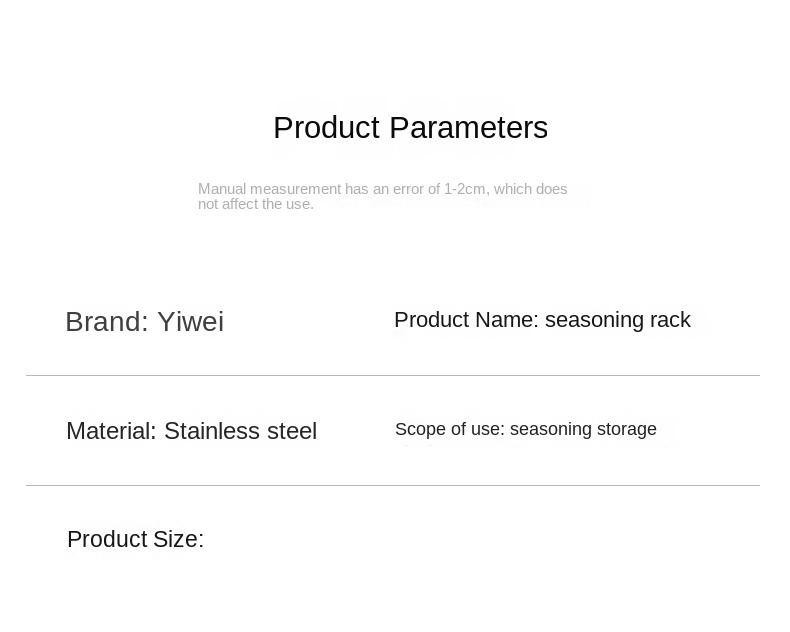The height and width of the screenshot is (632, 790).
Task: Click "not affect the use." line
Action: (255, 204)
